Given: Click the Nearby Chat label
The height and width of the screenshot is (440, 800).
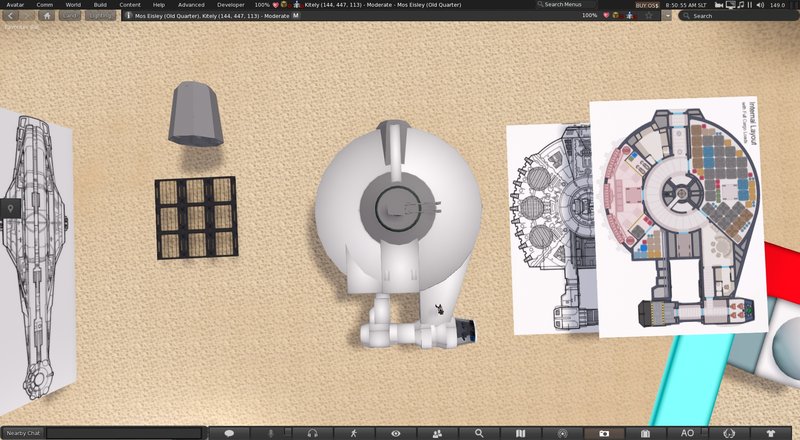Looking at the screenshot, I should tap(23, 433).
